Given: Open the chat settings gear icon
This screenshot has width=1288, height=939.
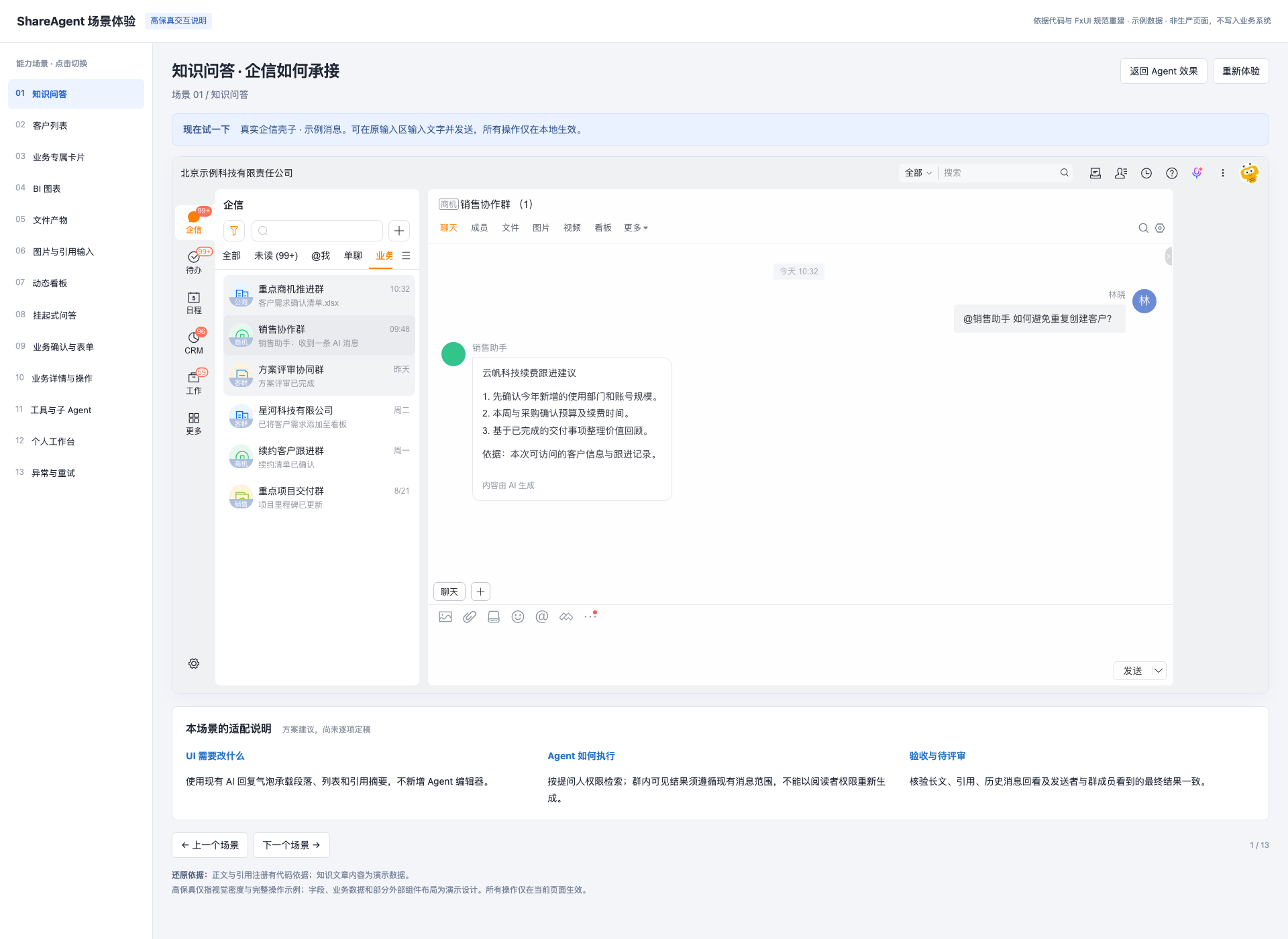Looking at the screenshot, I should click(1160, 228).
